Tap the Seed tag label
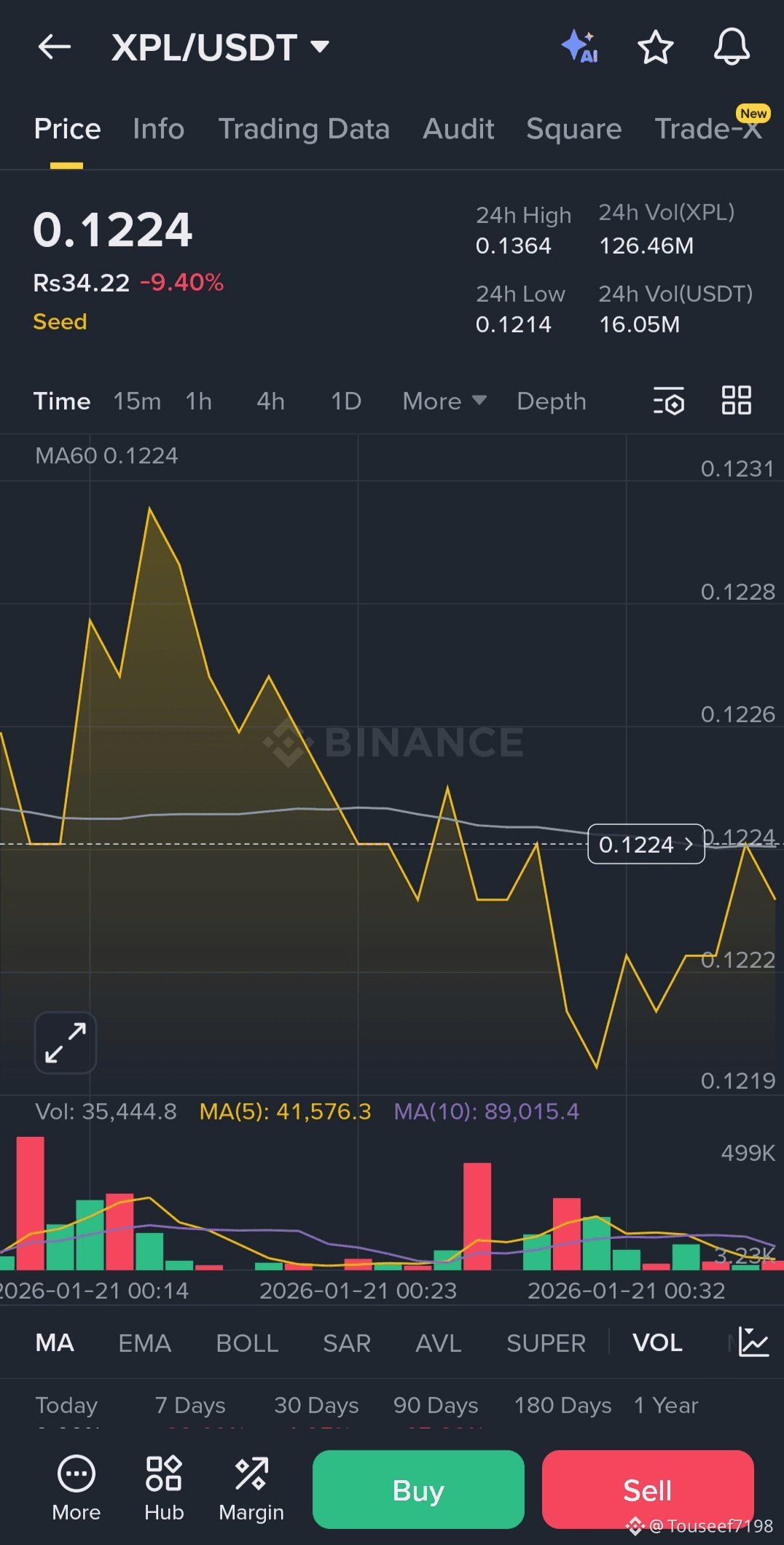 [x=60, y=321]
